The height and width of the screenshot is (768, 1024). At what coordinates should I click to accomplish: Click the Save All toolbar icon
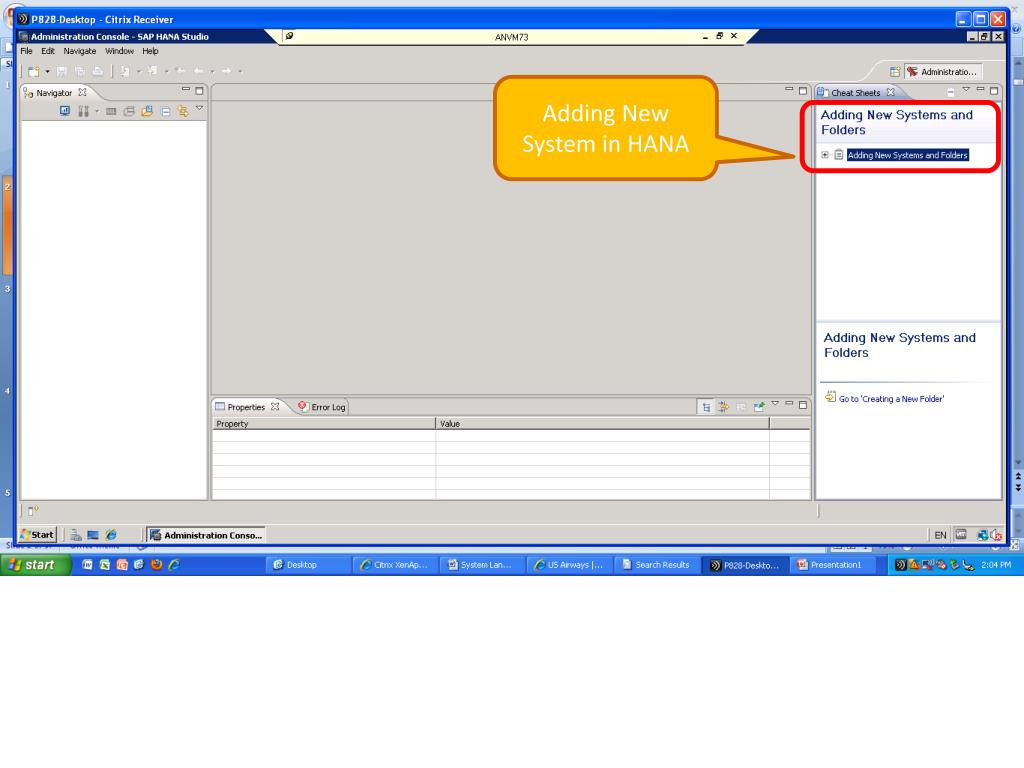click(80, 71)
